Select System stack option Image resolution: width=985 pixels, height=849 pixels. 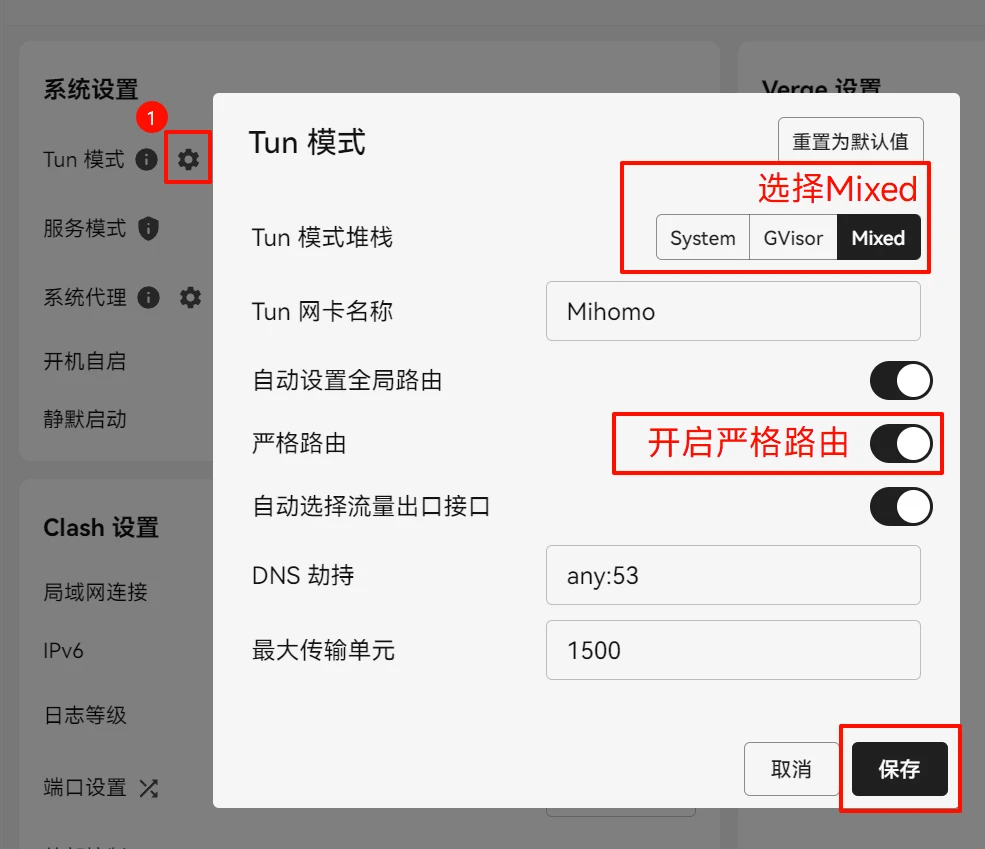tap(703, 238)
